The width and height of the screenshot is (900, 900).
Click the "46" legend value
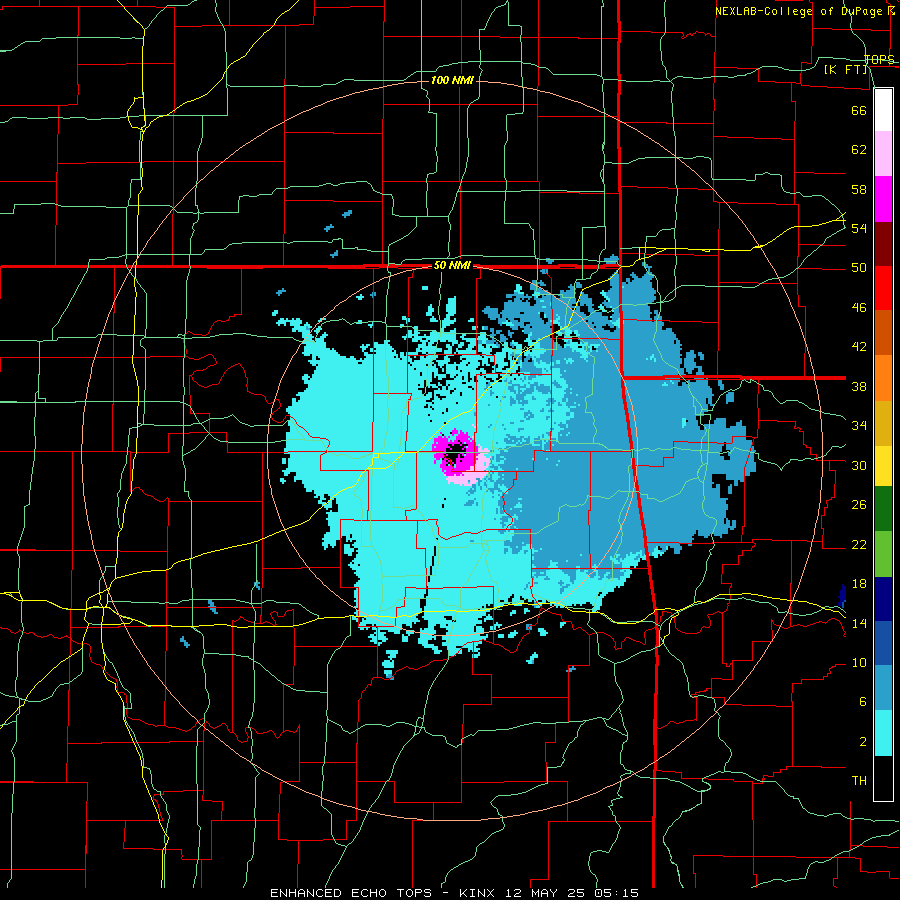pos(859,308)
